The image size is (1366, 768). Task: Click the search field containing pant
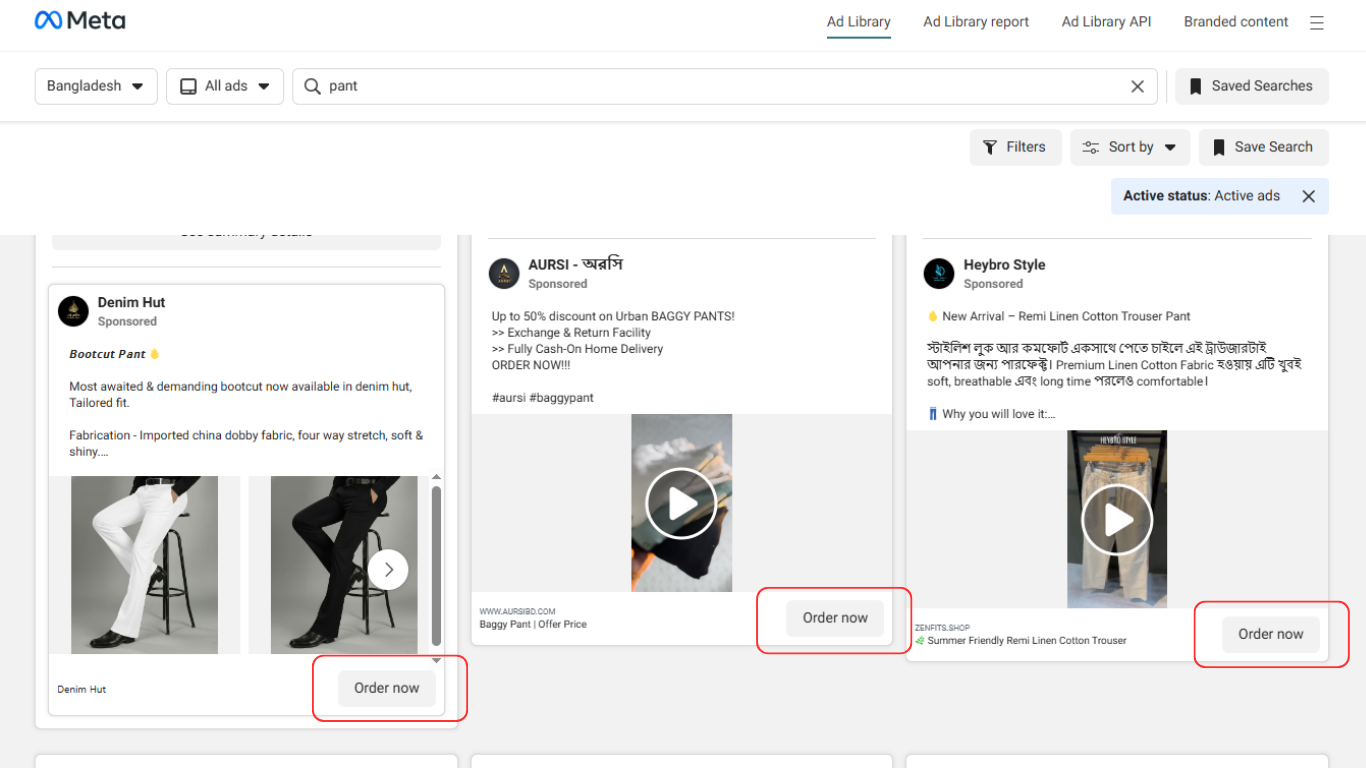(720, 87)
